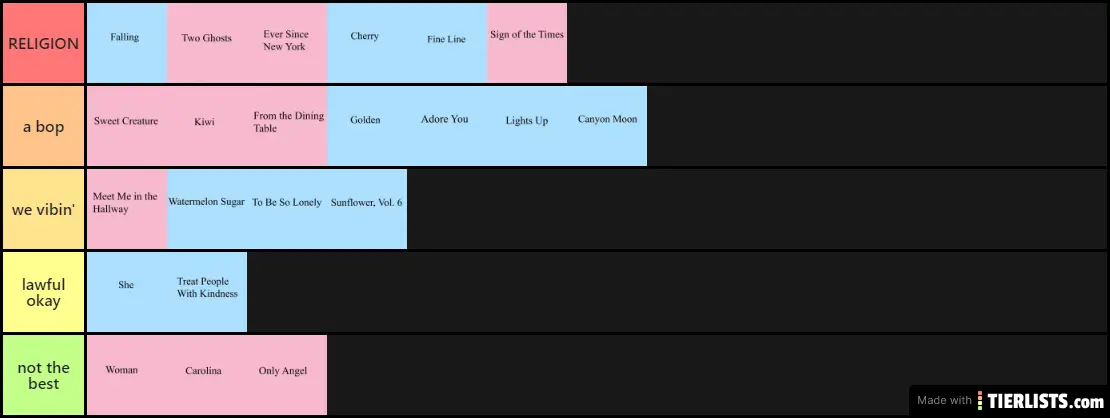Click the Kiwi song tile

207,126
